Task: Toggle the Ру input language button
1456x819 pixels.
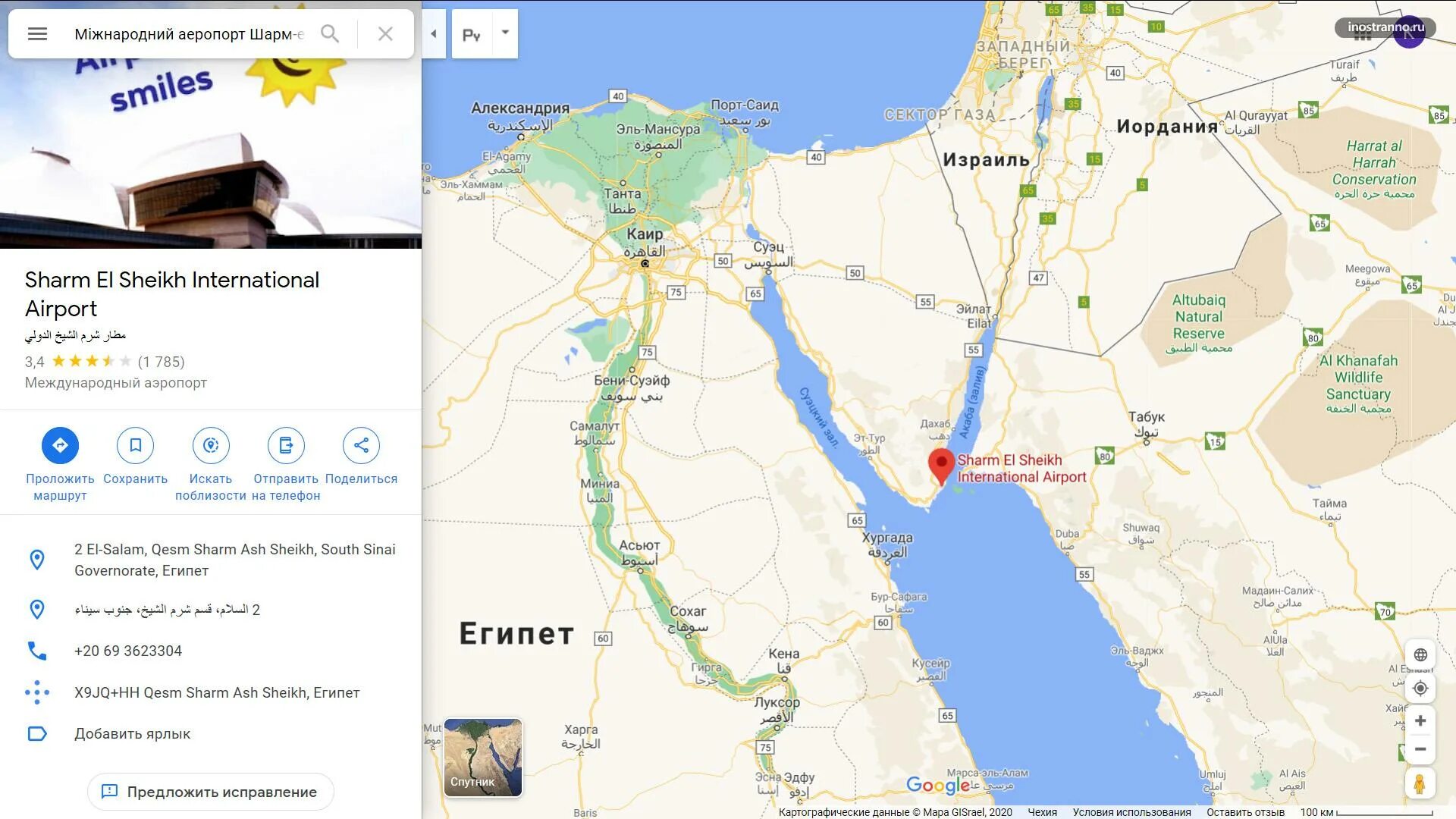Action: 472,34
